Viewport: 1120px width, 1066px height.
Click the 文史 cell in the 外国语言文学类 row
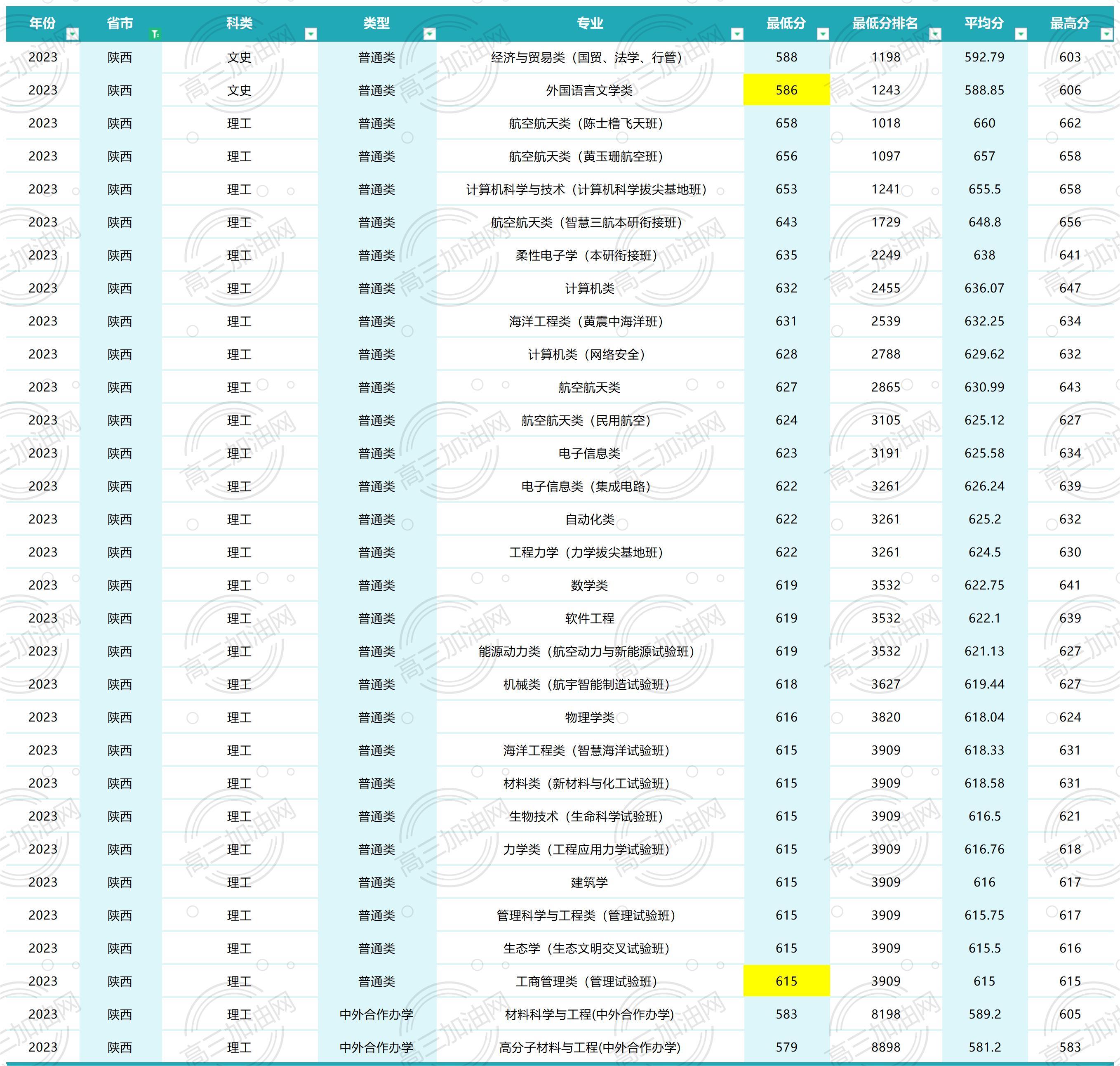pos(239,90)
